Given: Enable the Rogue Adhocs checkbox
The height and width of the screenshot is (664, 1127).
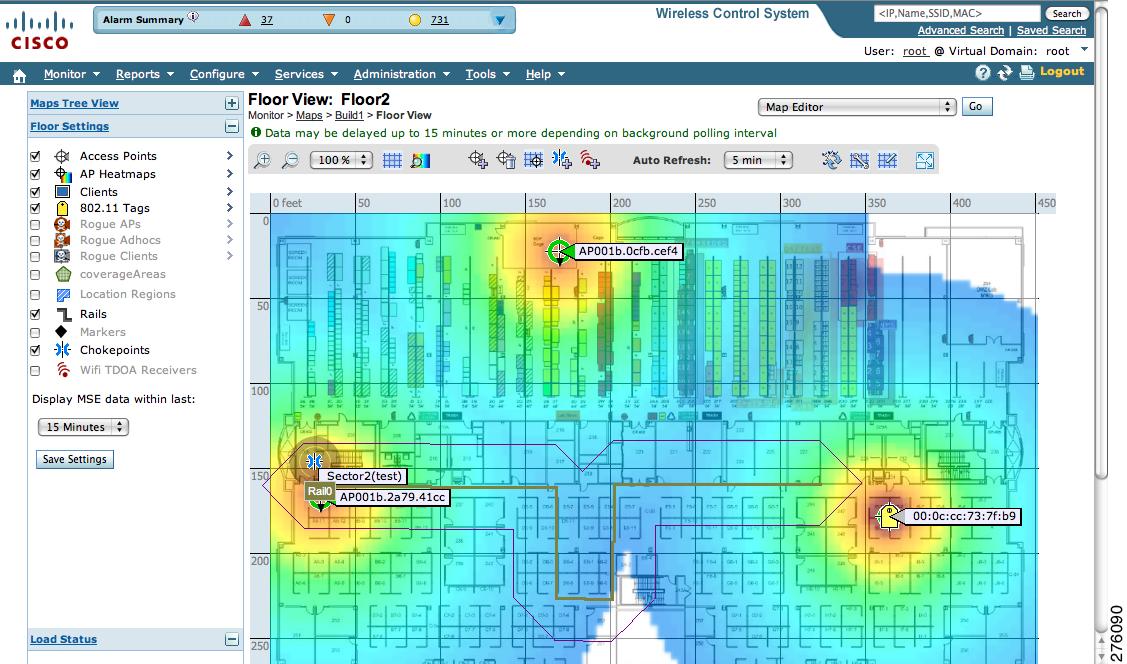Looking at the screenshot, I should pyautogui.click(x=35, y=240).
